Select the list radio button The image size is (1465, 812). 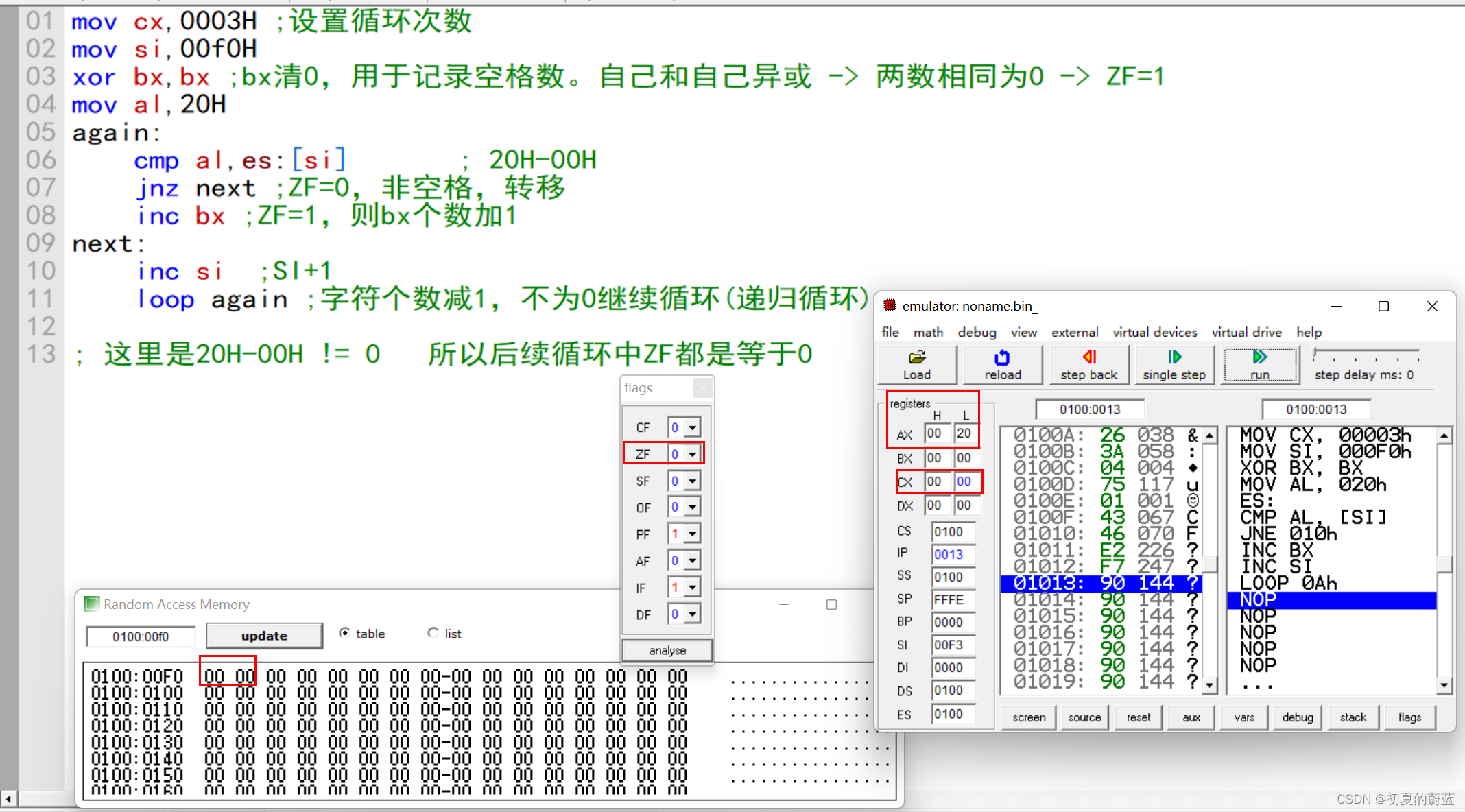pos(433,633)
